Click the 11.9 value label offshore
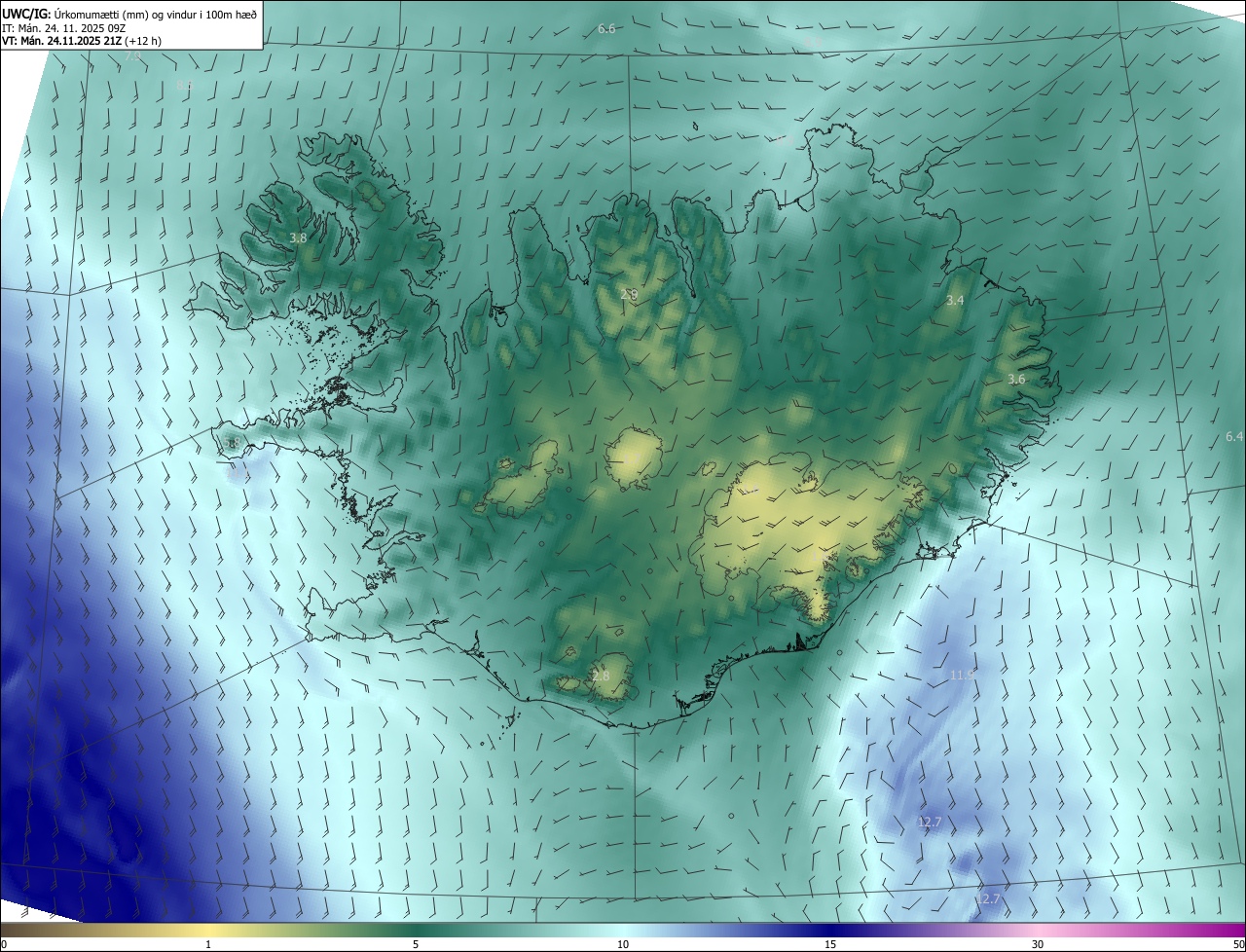Image resolution: width=1246 pixels, height=952 pixels. (963, 674)
